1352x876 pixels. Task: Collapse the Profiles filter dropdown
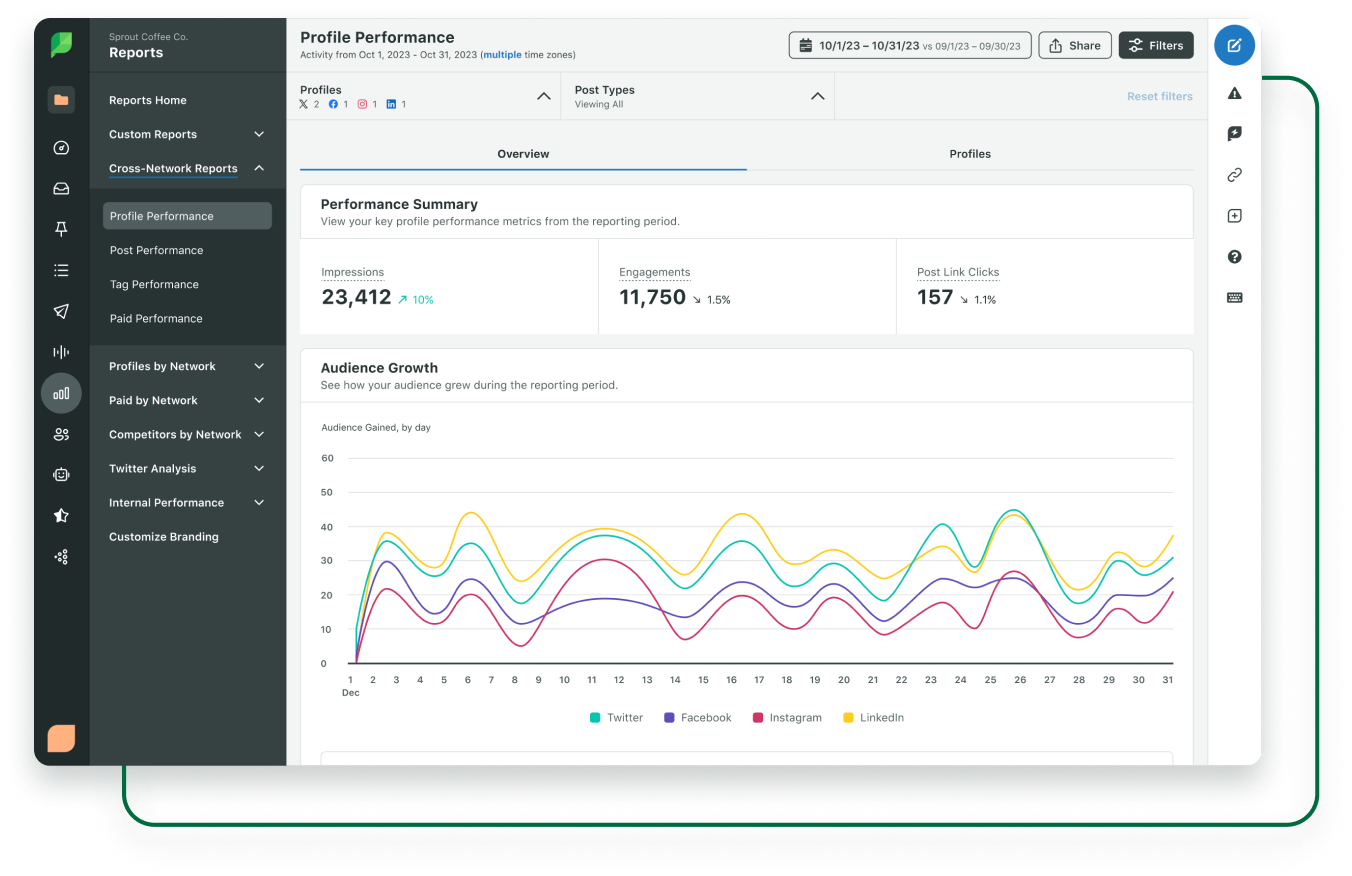544,96
